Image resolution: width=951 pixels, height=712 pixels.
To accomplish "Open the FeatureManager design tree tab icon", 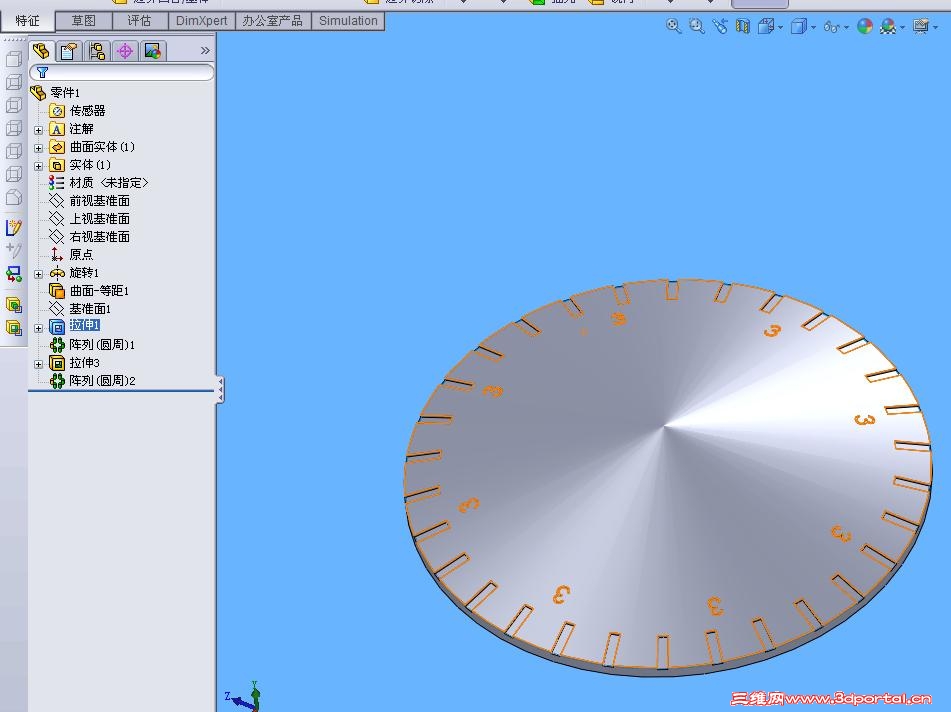I will click(x=41, y=51).
